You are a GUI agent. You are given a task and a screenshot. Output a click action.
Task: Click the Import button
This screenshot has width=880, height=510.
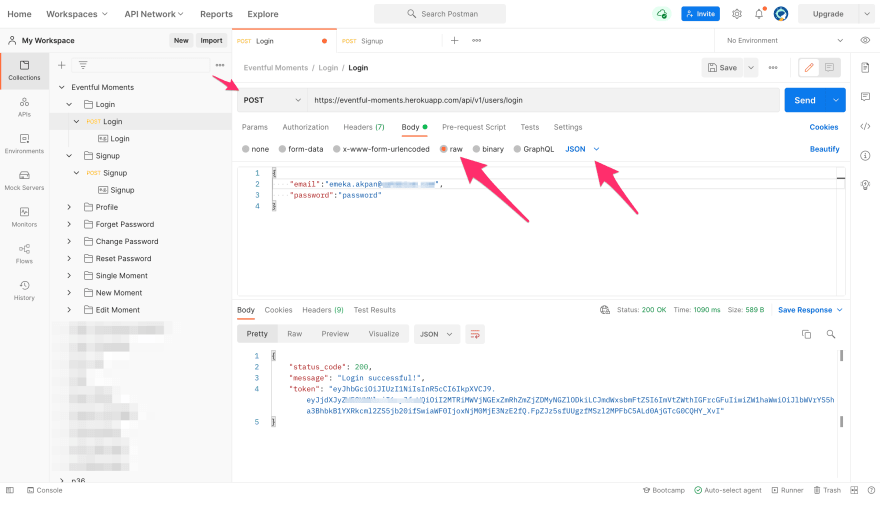(211, 40)
